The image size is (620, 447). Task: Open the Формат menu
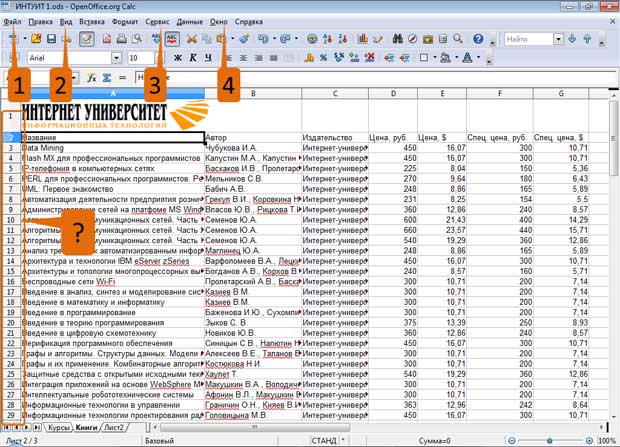click(125, 22)
